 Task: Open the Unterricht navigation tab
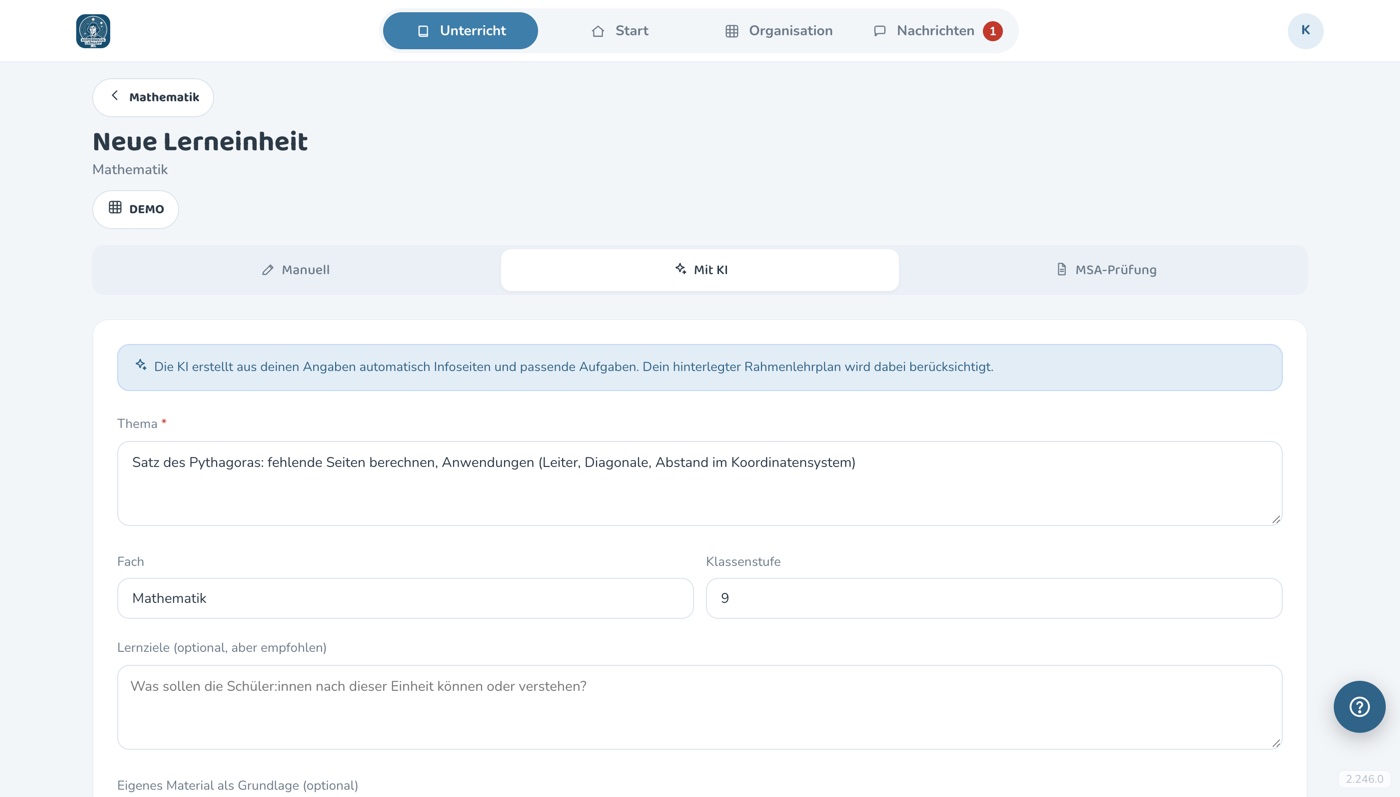460,31
